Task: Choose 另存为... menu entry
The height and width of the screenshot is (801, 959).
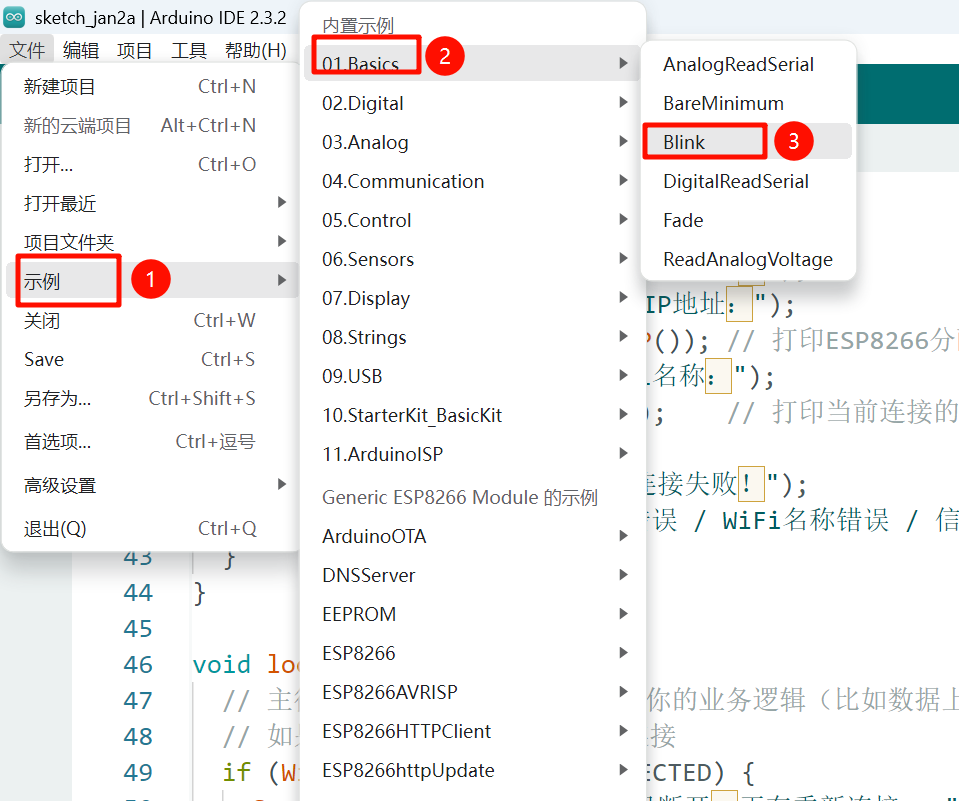Action: tap(151, 398)
